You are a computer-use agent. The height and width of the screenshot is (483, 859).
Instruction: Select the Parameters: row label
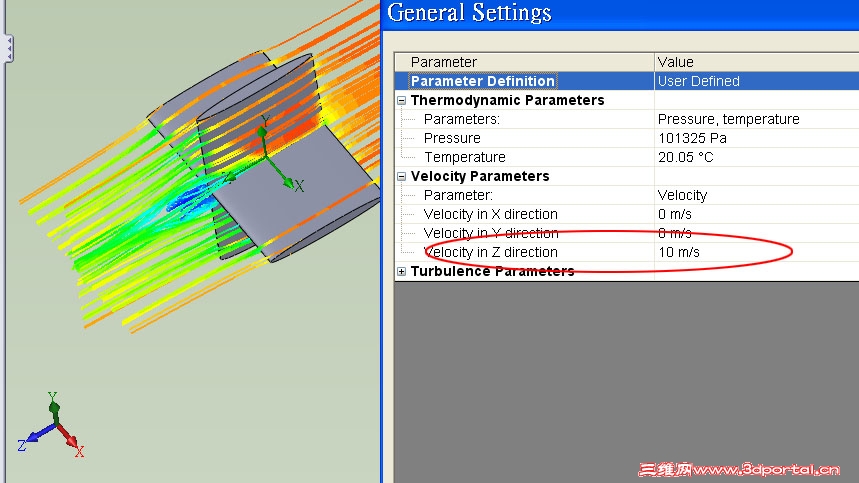tap(461, 119)
